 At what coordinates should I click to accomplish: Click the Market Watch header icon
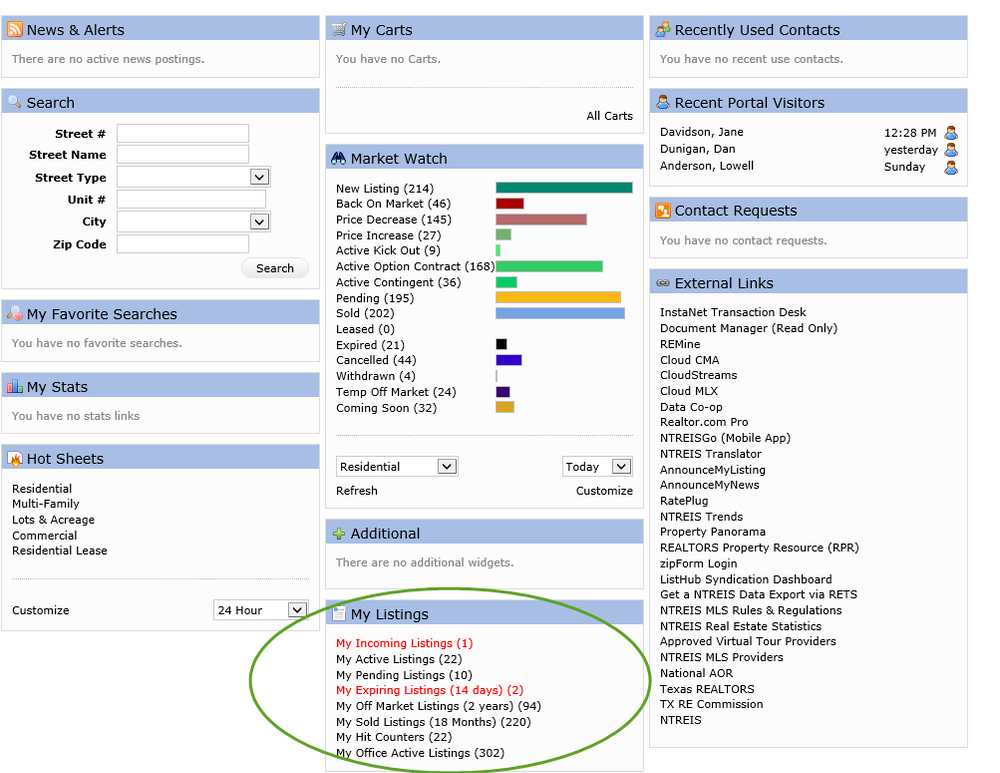click(338, 158)
